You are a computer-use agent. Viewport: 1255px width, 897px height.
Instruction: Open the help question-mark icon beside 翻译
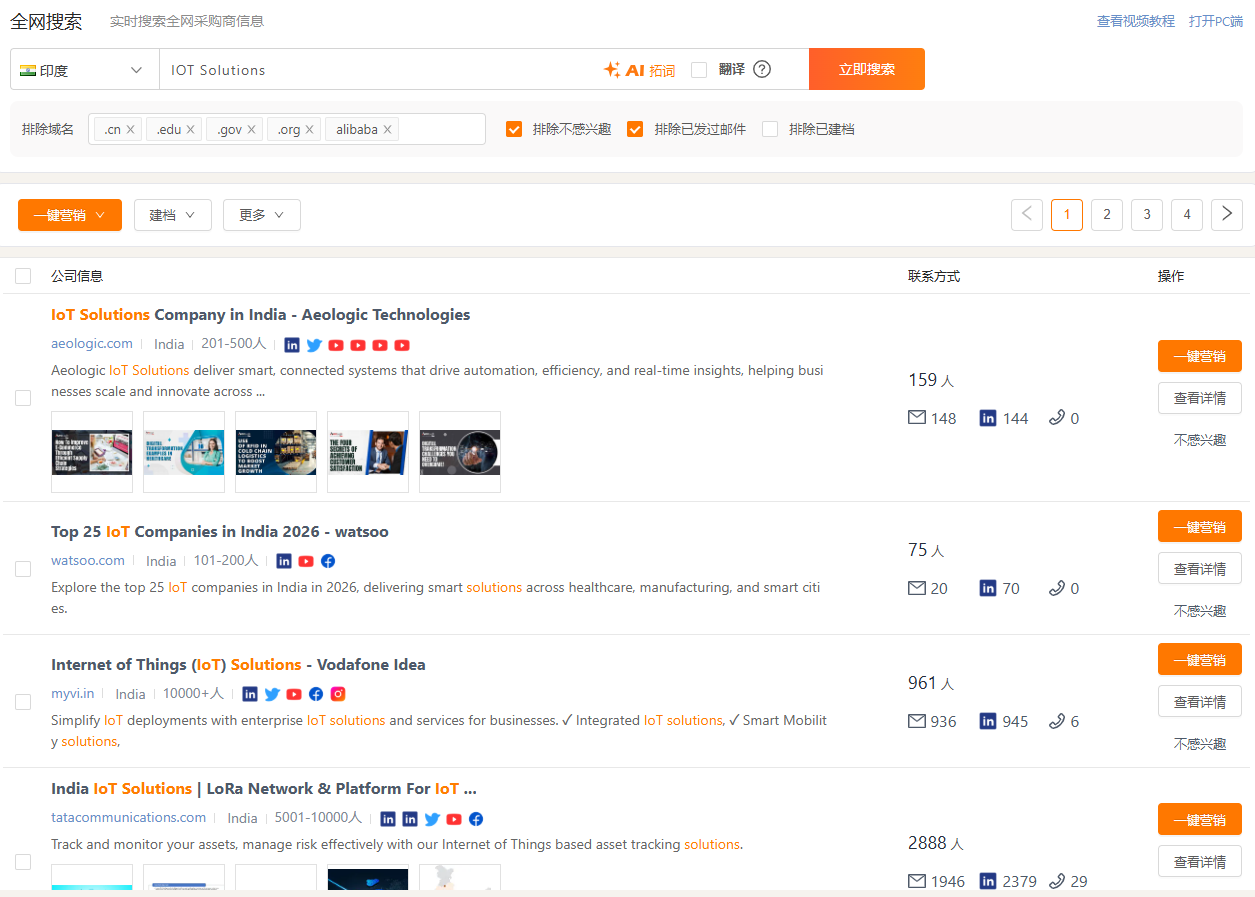[x=762, y=69]
